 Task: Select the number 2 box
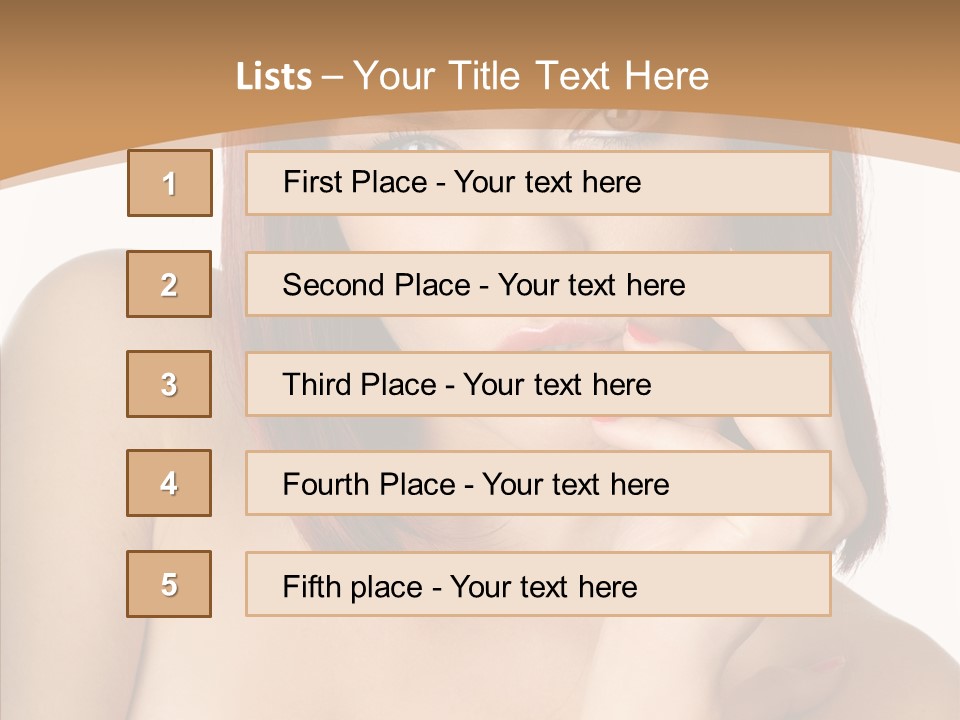(x=169, y=284)
